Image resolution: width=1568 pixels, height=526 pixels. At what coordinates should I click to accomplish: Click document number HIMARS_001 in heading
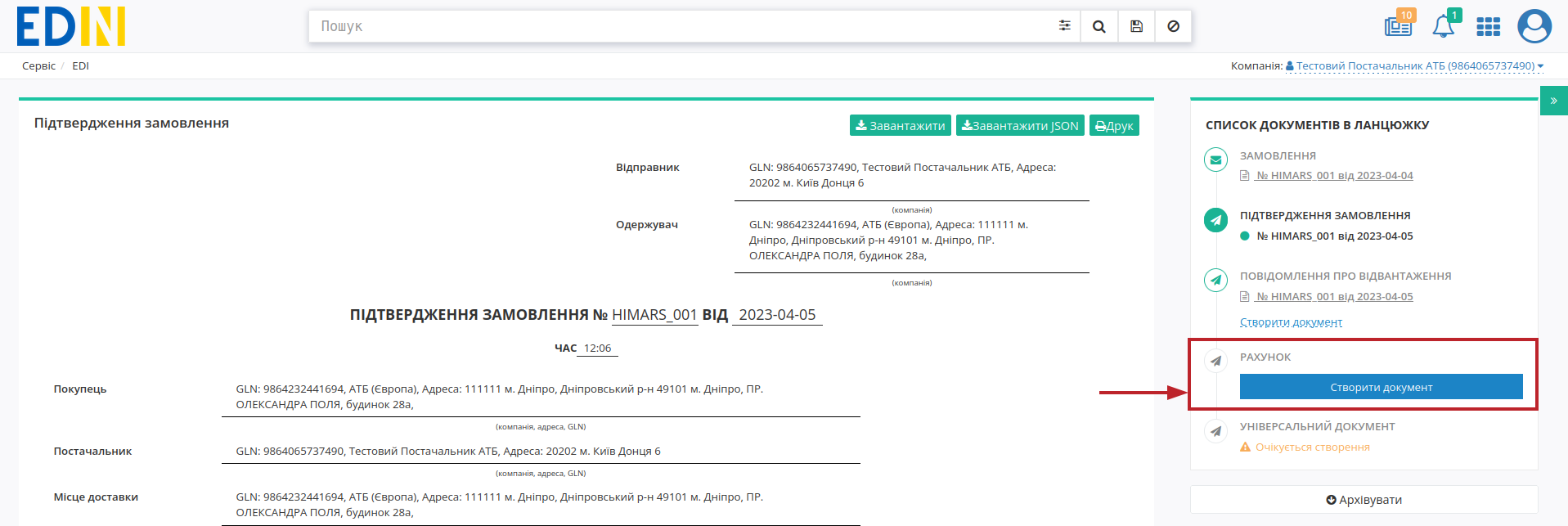(654, 315)
